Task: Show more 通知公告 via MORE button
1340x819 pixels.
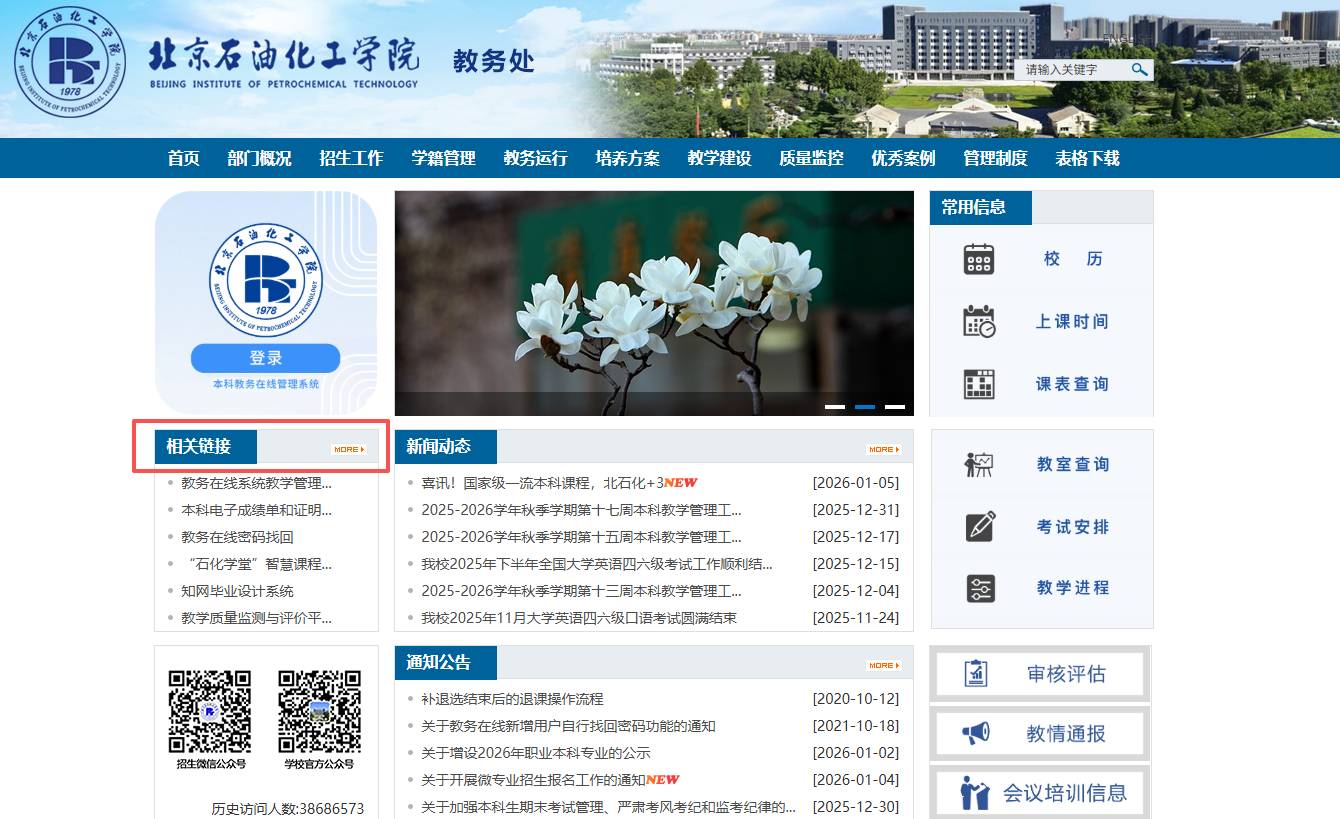Action: 884,666
